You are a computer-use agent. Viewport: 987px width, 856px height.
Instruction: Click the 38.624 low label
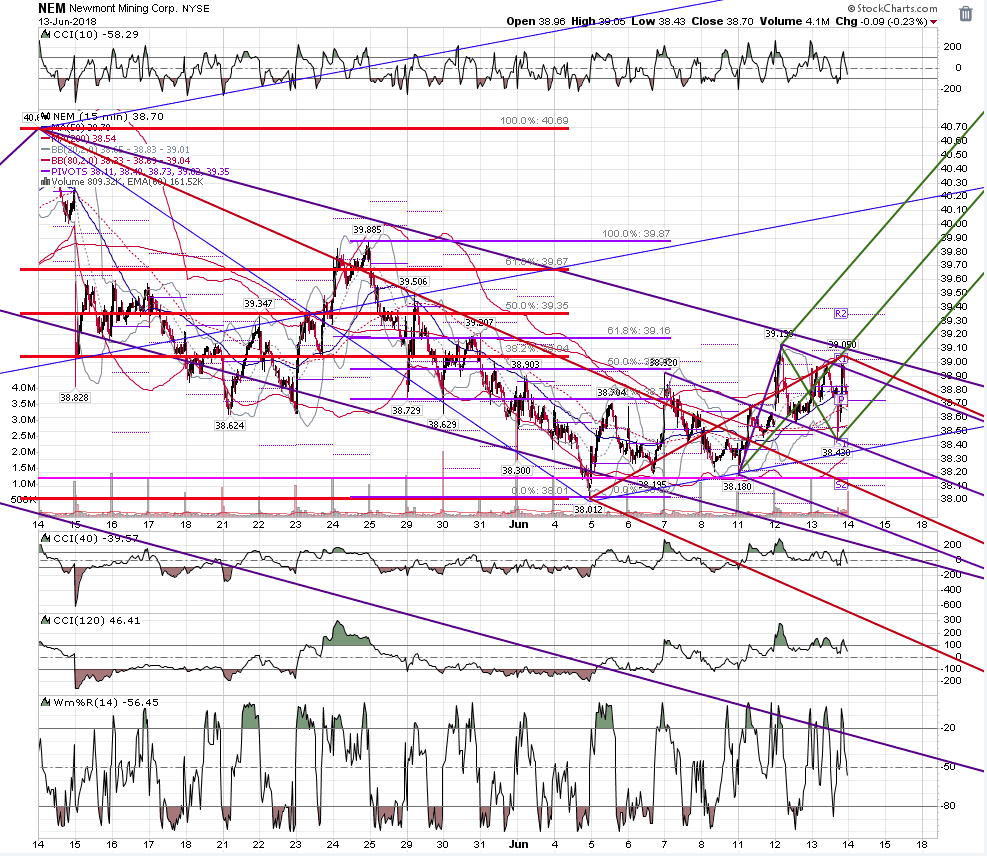230,425
